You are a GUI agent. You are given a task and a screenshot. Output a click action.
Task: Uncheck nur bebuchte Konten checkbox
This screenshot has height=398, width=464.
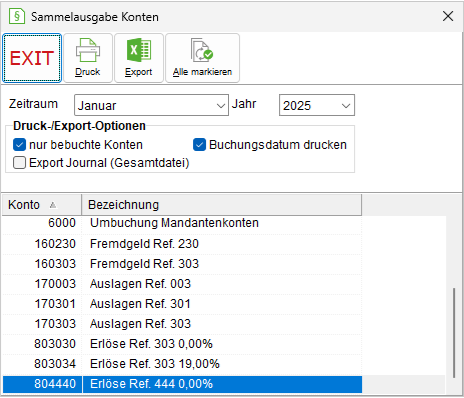point(19,145)
